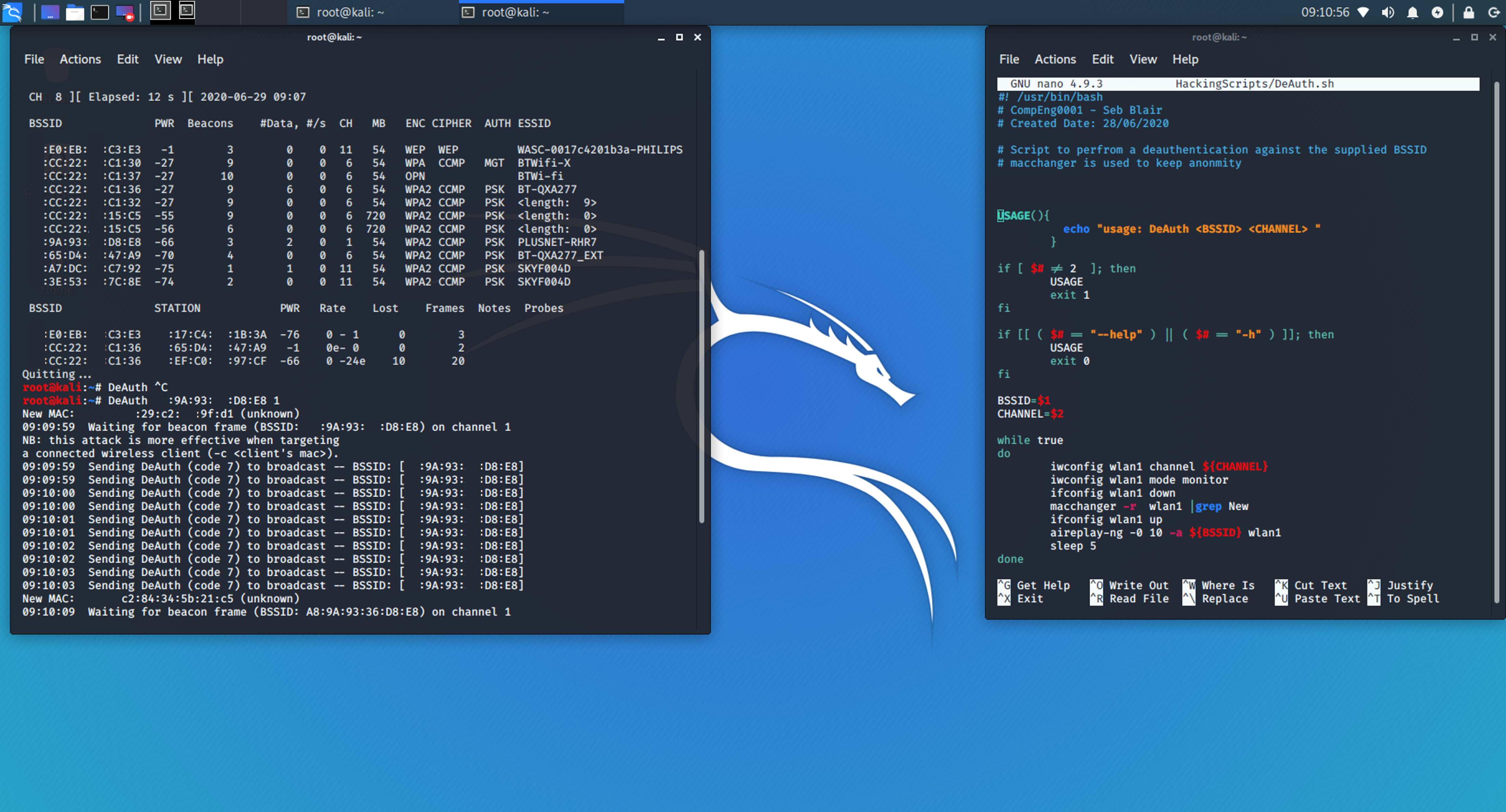The image size is (1506, 812).
Task: Open Edit menu in nano terminal
Action: 1102,59
